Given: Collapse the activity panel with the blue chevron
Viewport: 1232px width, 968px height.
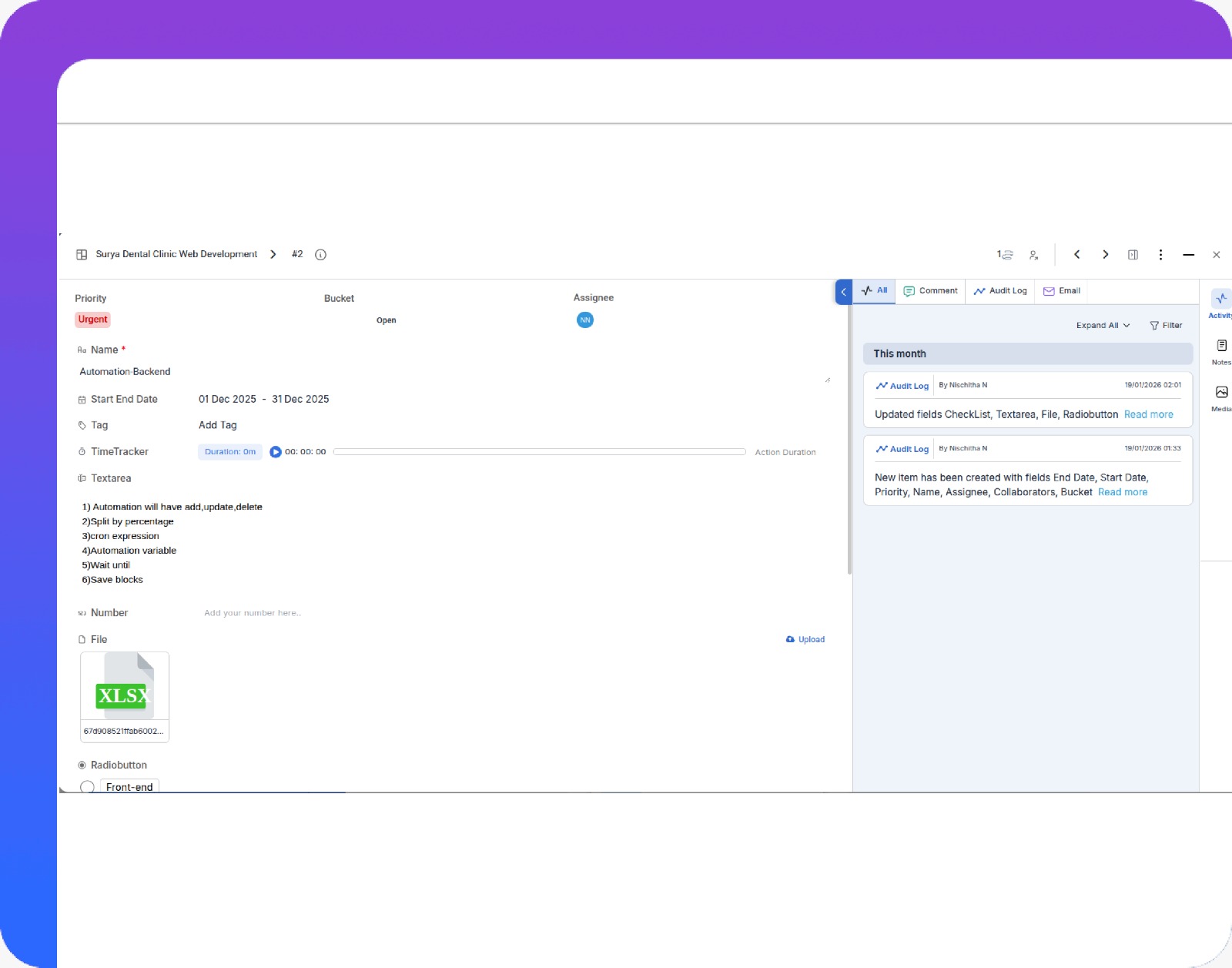Looking at the screenshot, I should point(844,292).
